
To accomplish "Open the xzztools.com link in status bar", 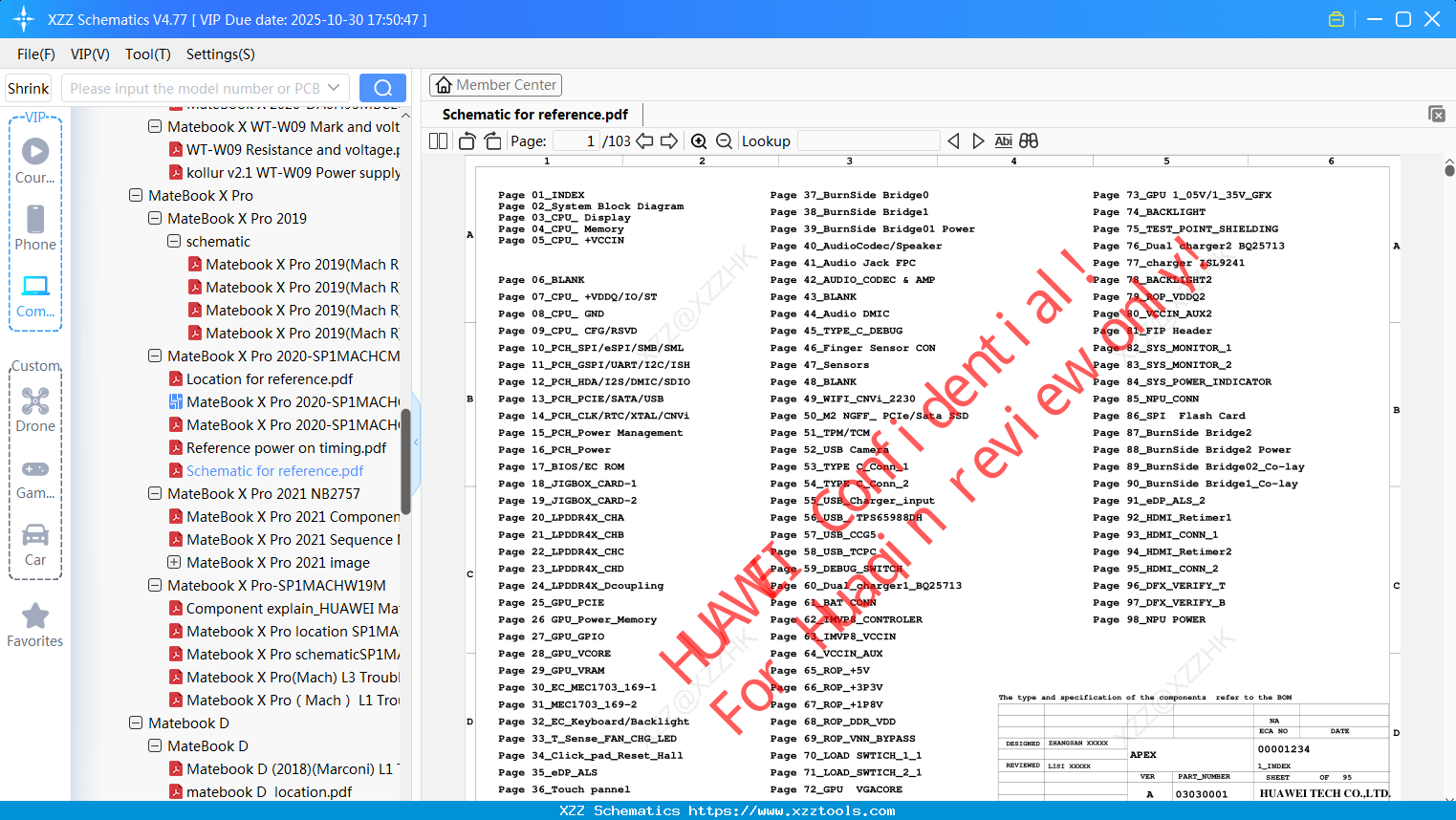I will (792, 810).
